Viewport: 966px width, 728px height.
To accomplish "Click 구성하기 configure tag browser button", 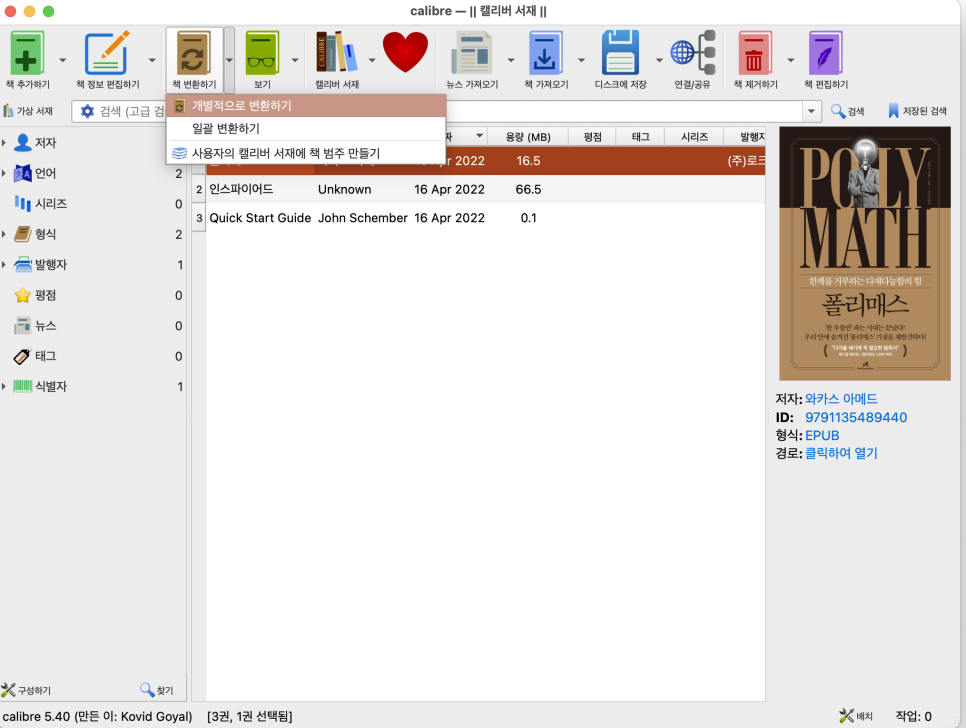I will 26,690.
